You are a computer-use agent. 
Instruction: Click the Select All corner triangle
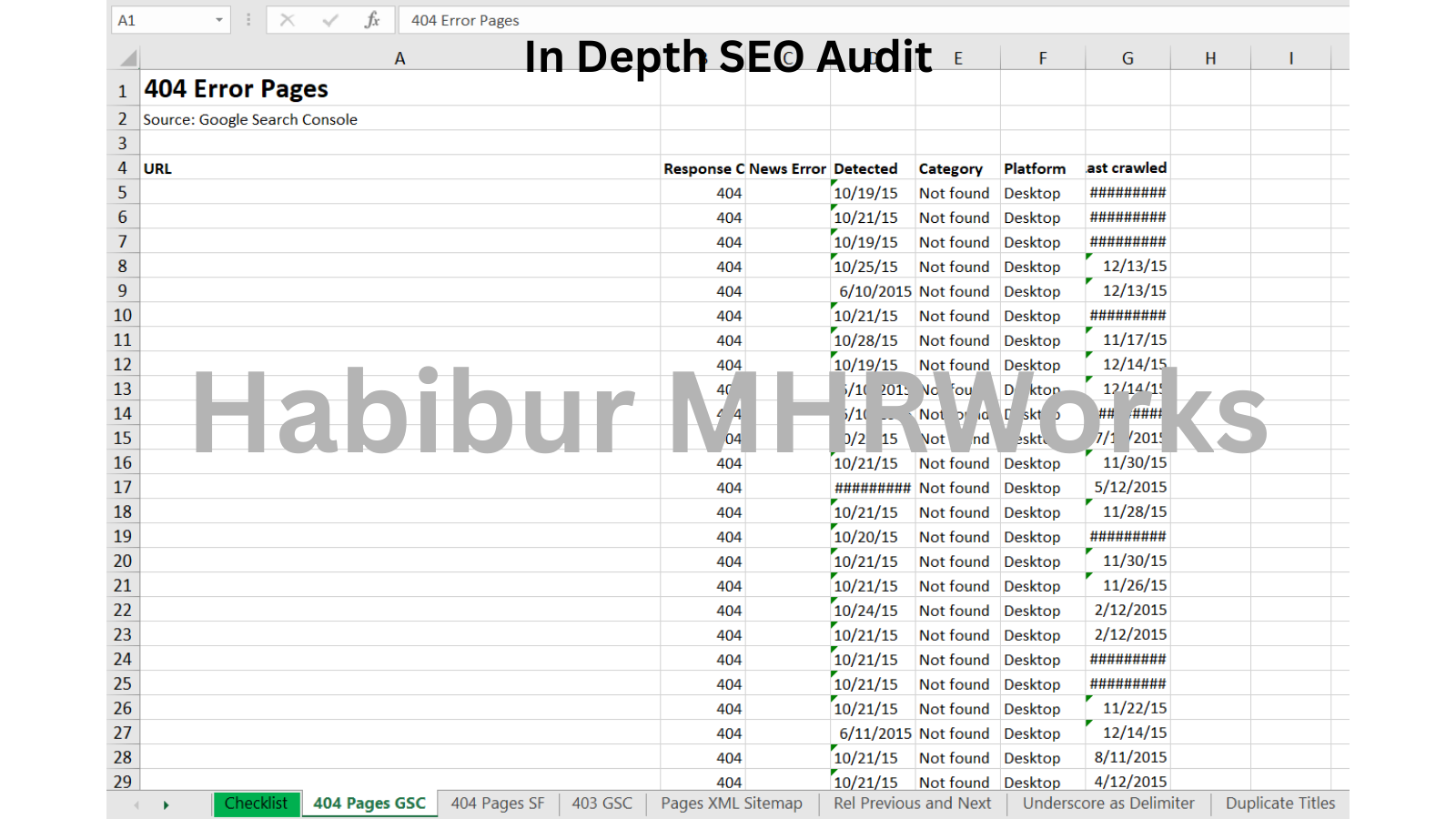click(x=128, y=59)
